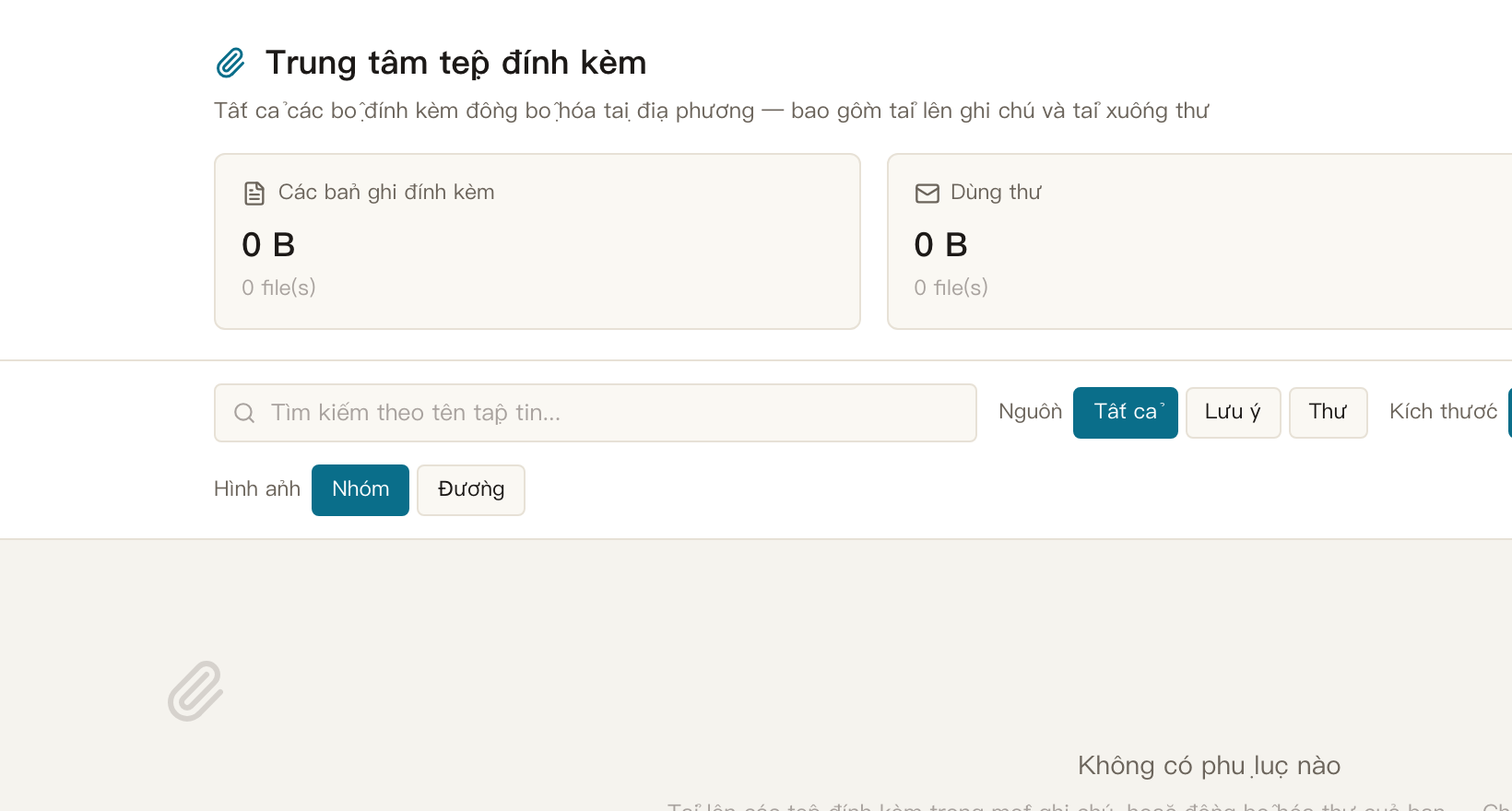
Task: Filter the source by Lưu ý
Action: (x=1234, y=413)
